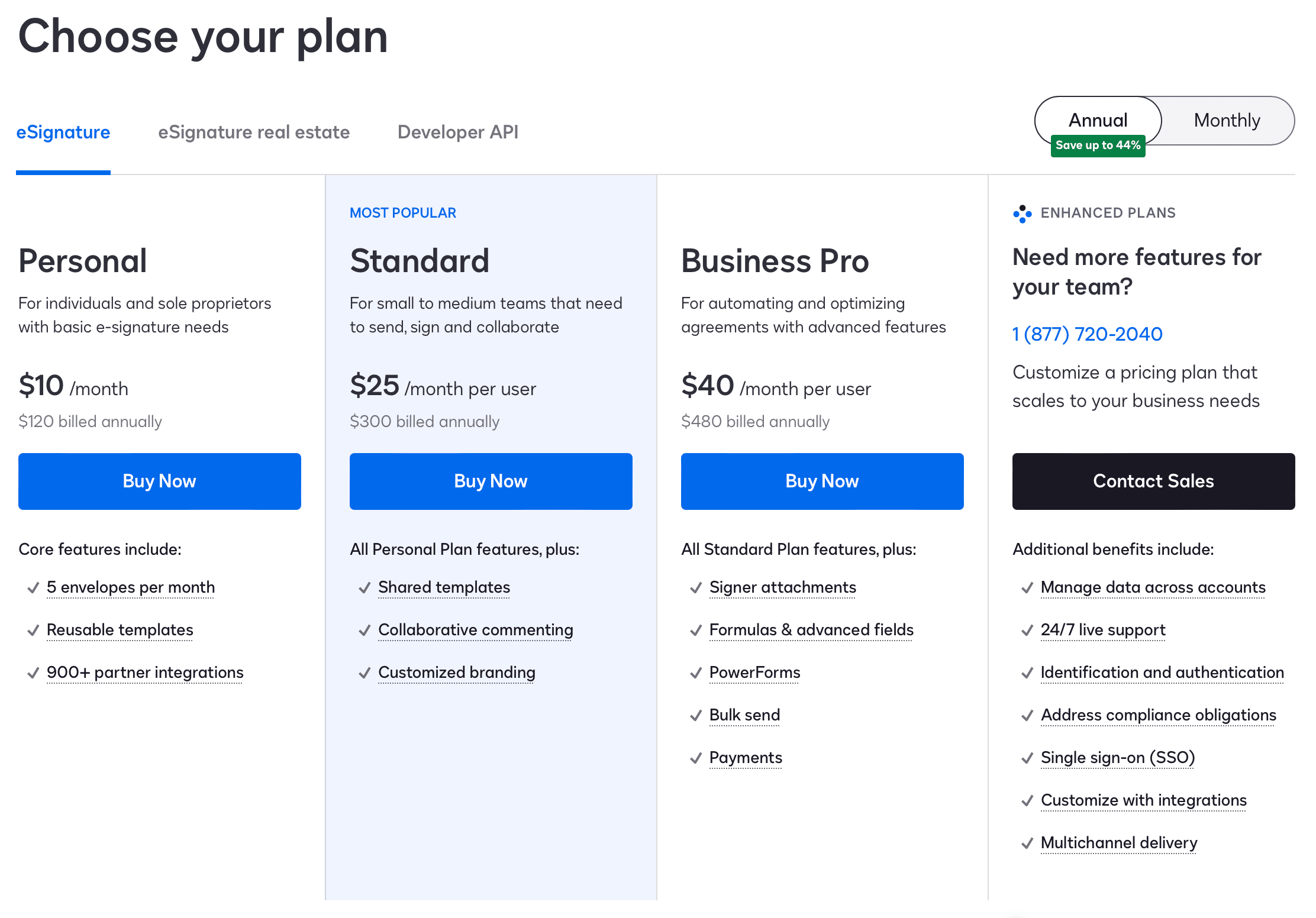1316x918 pixels.
Task: Click checkmark icon beside Customized branding
Action: [365, 673]
